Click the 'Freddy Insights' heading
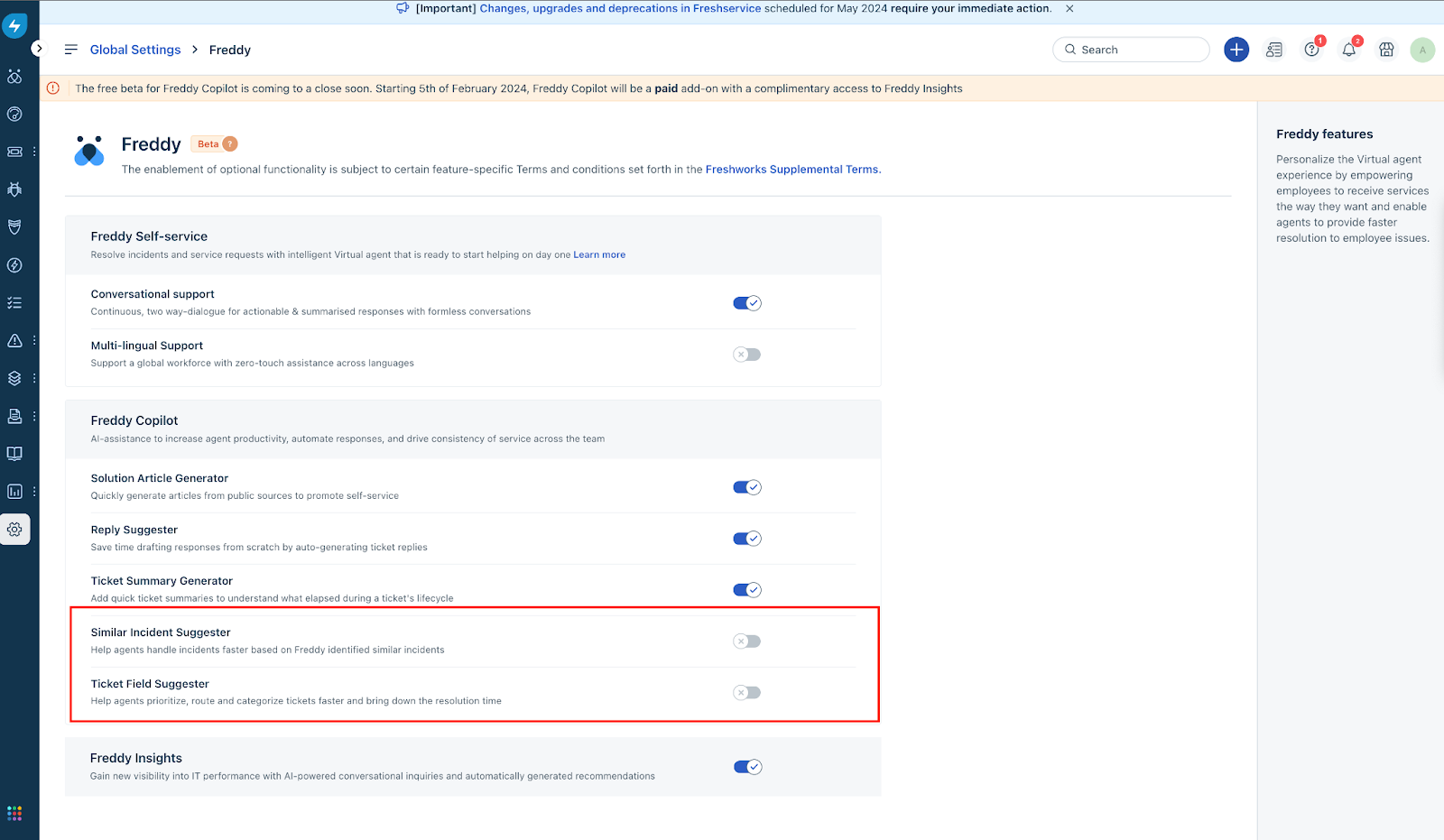This screenshot has height=840, width=1444. (136, 758)
